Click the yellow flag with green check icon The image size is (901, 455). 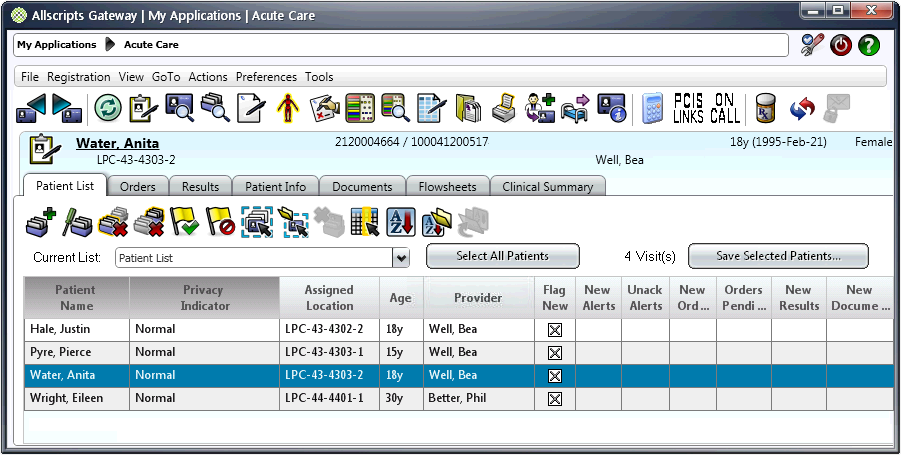point(184,222)
